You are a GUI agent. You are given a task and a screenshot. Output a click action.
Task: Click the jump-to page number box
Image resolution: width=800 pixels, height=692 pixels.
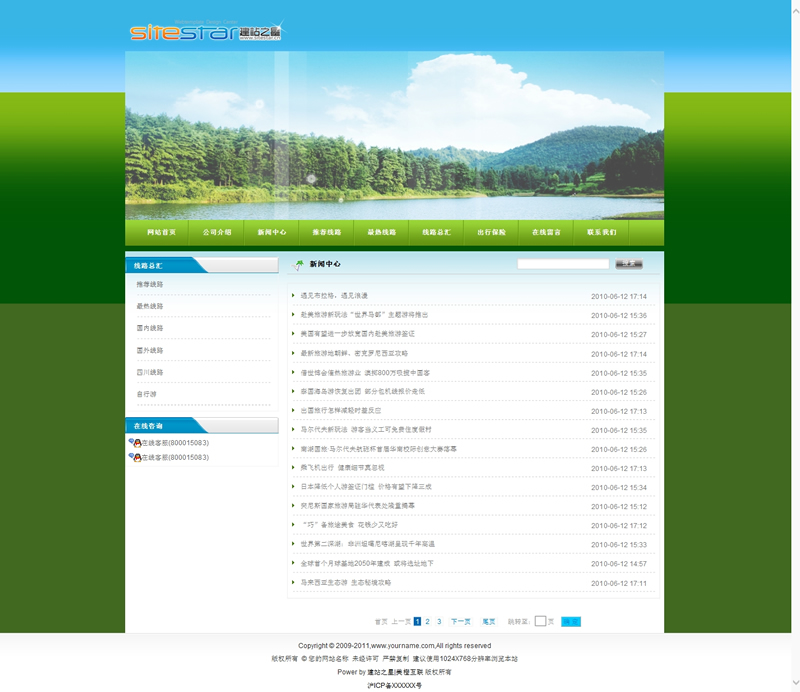pos(540,621)
